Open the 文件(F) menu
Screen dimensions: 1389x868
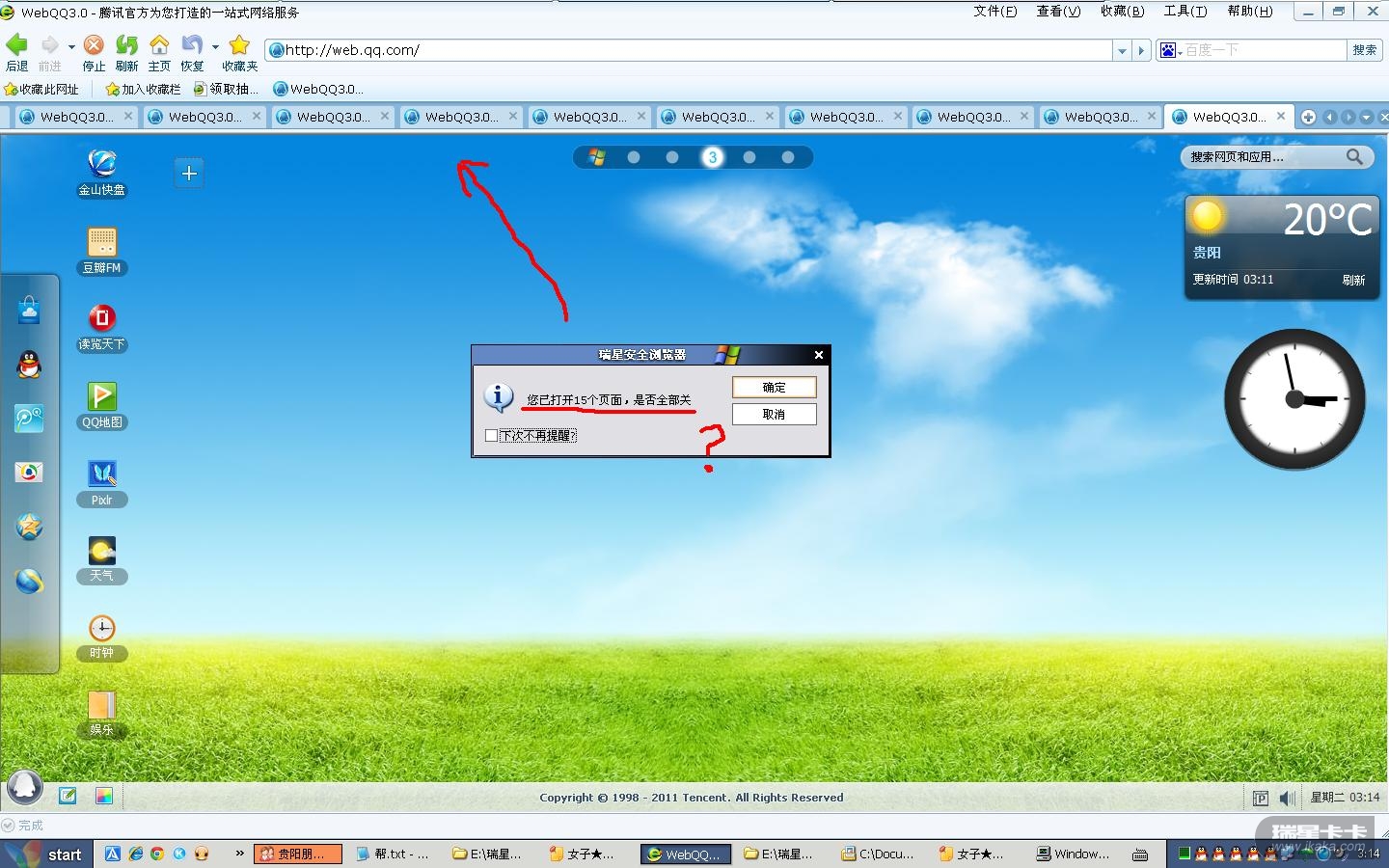pyautogui.click(x=994, y=12)
